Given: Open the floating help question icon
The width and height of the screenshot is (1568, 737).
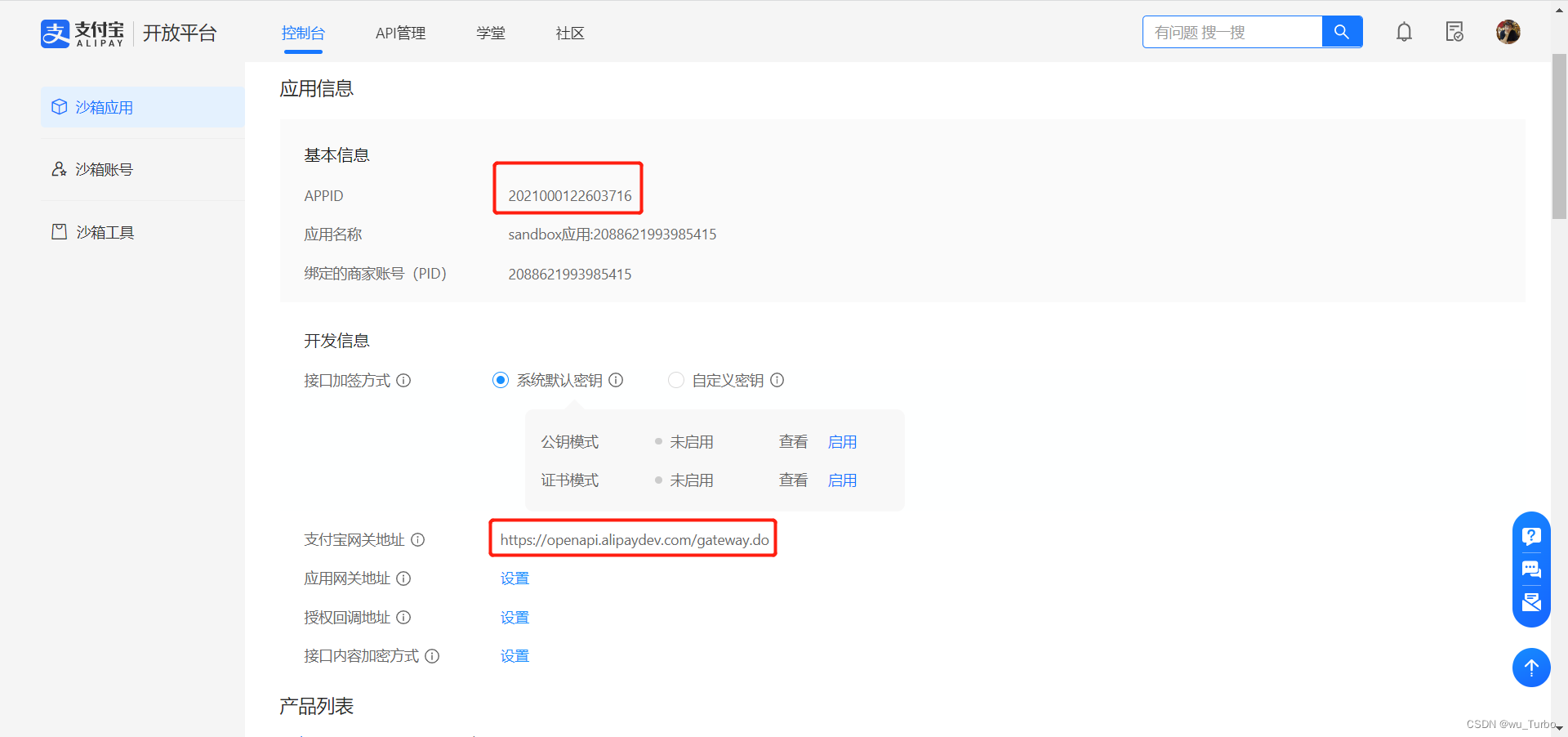Looking at the screenshot, I should (x=1531, y=536).
